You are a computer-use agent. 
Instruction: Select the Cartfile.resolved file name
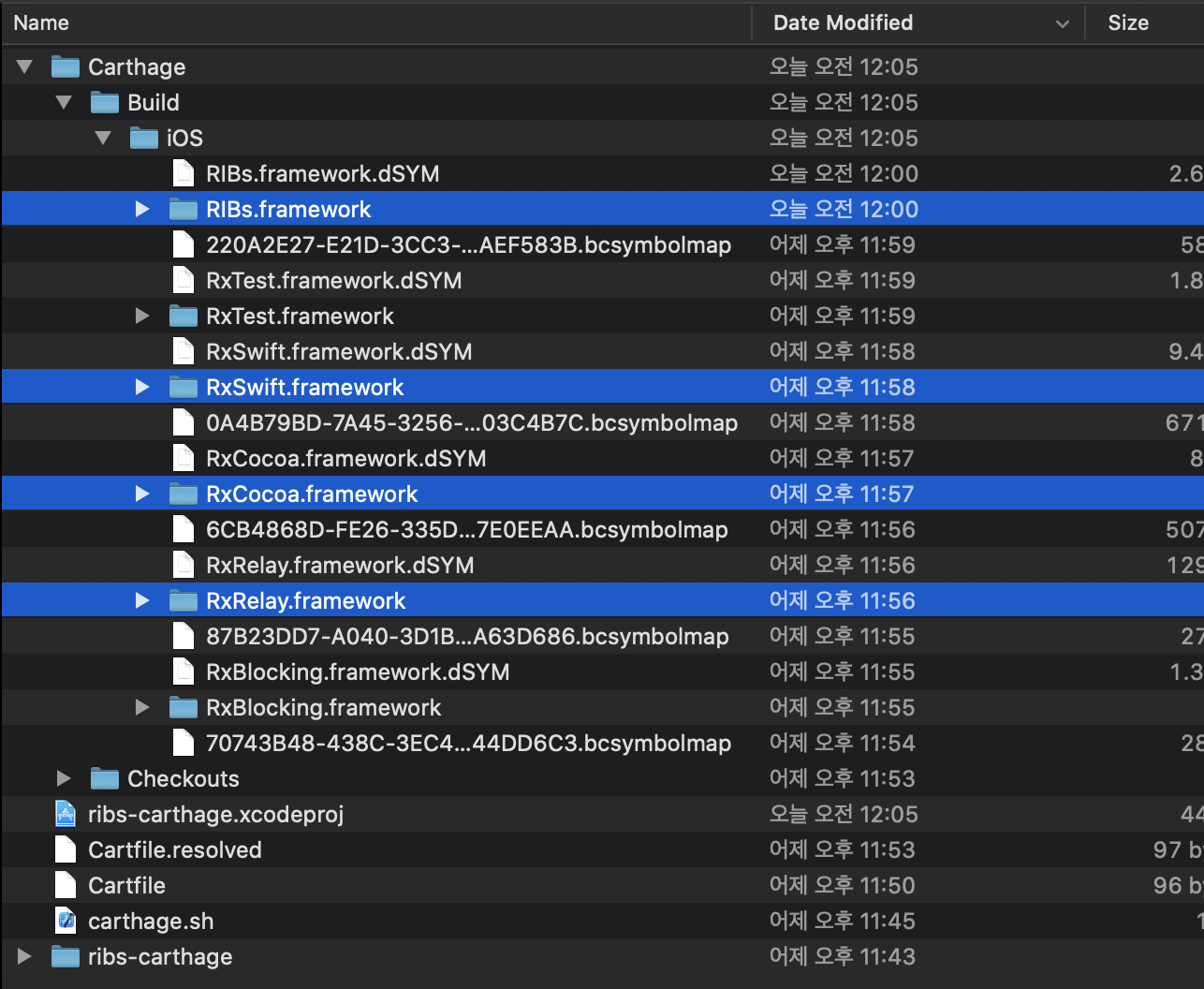pyautogui.click(x=175, y=849)
